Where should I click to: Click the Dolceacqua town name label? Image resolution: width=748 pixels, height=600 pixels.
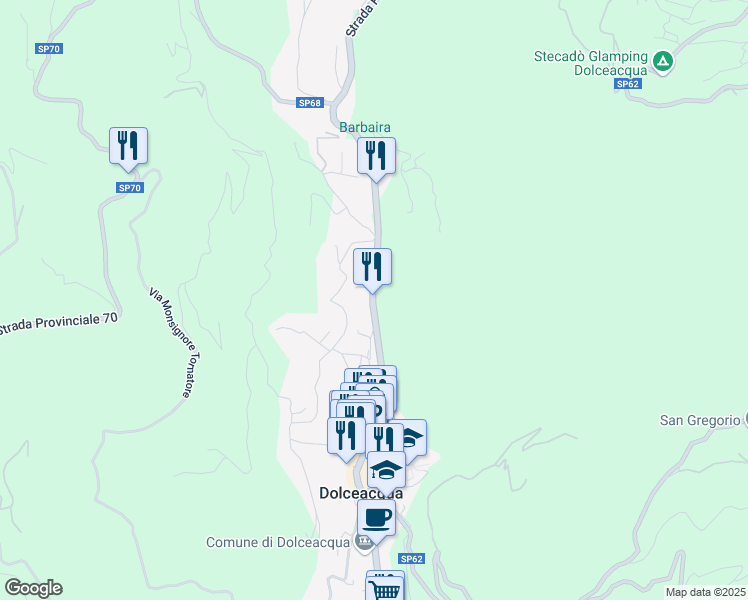361,493
